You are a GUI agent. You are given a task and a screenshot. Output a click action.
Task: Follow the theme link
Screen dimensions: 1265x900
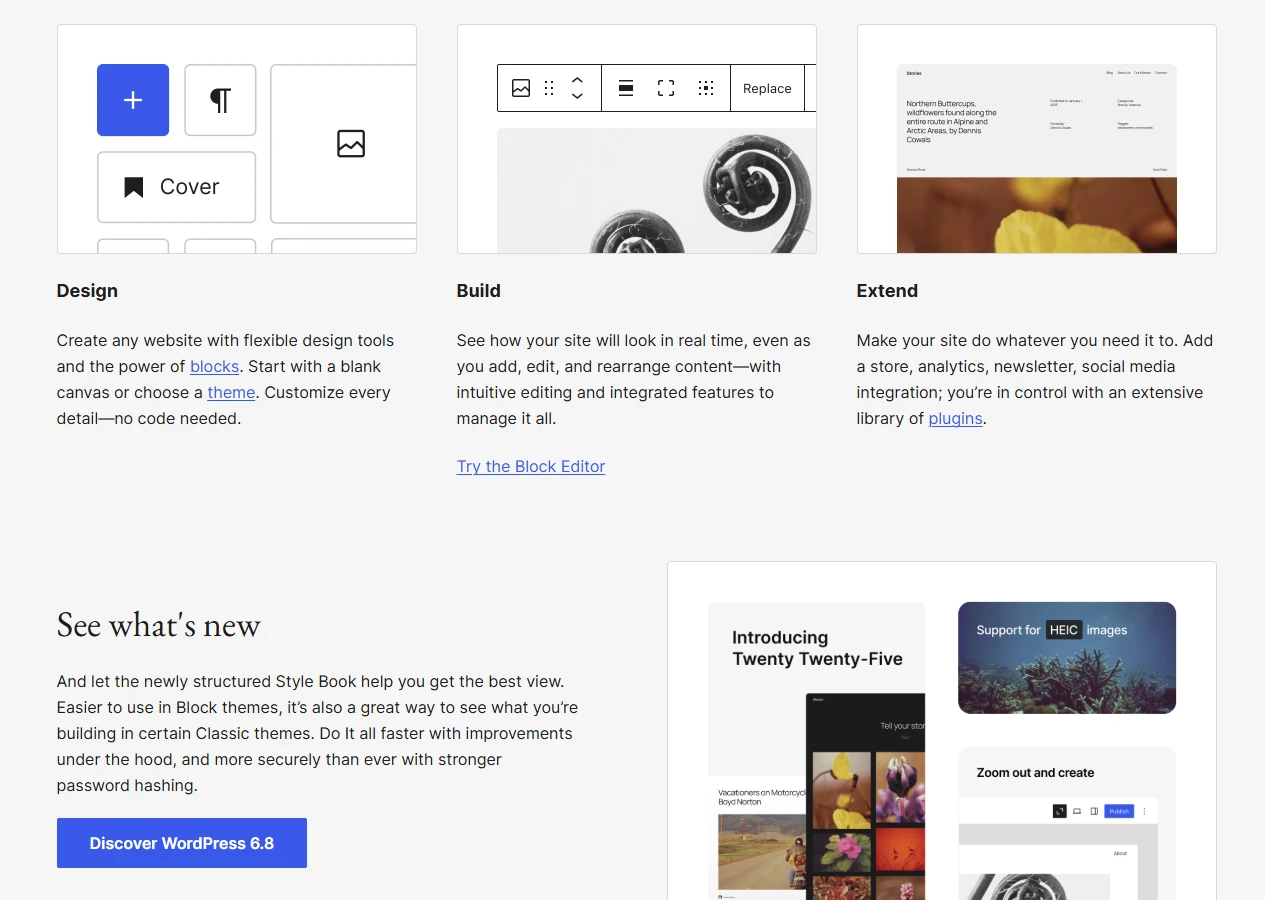[x=231, y=392]
